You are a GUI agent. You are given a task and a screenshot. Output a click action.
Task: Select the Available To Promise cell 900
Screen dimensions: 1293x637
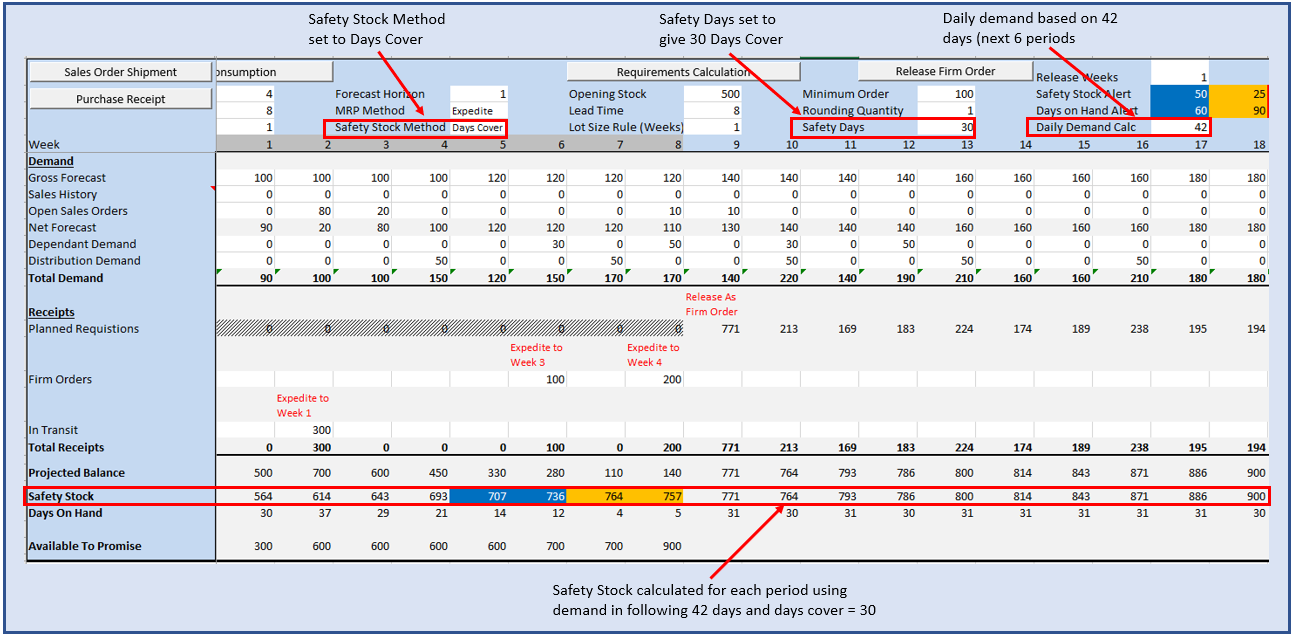tap(654, 547)
